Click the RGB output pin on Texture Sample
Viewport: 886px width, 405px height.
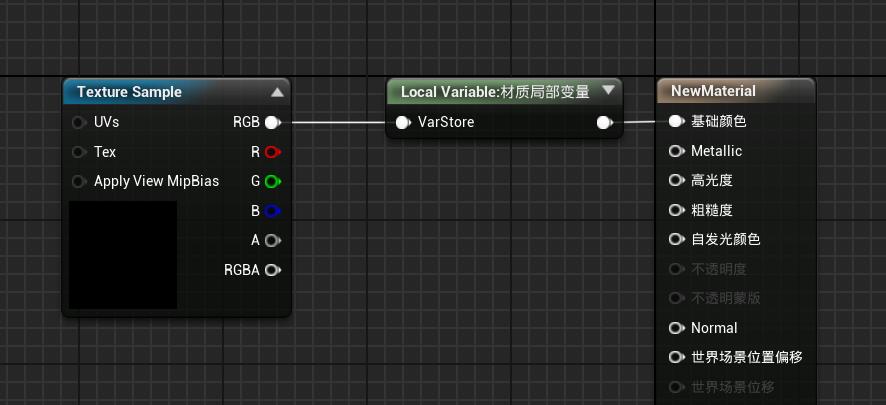pos(273,122)
